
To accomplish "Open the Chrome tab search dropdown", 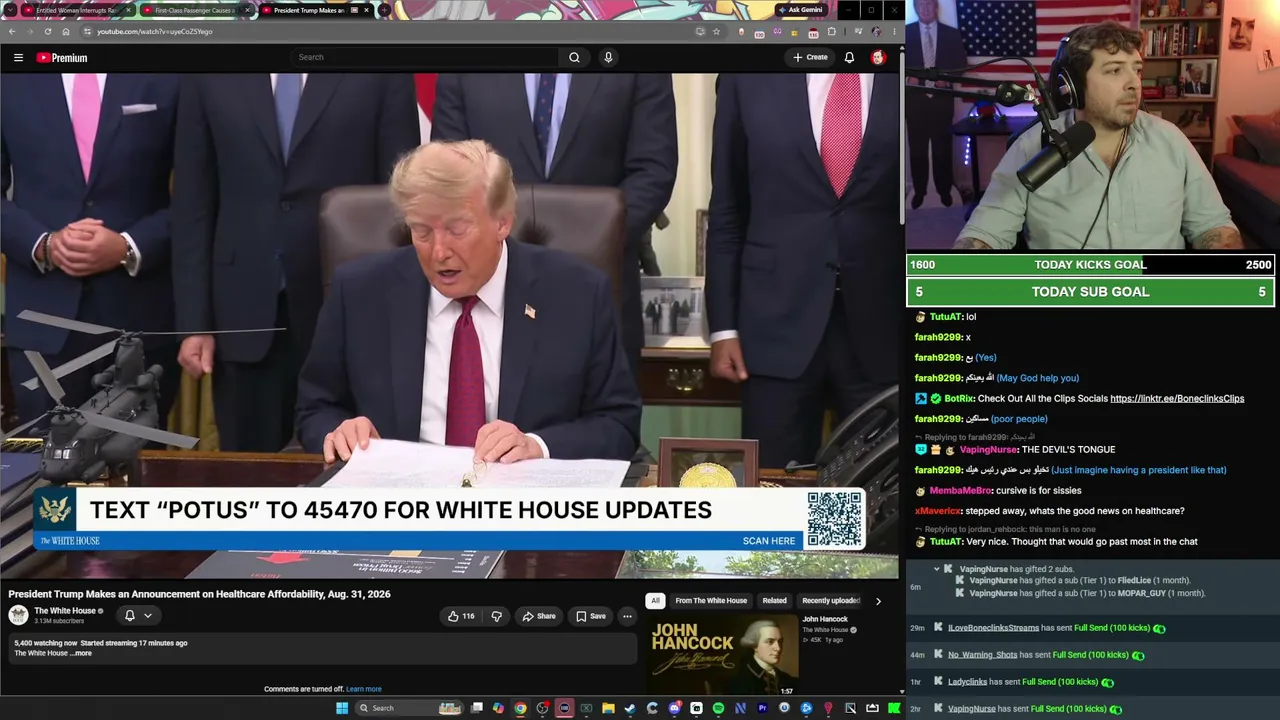I will click(10, 10).
